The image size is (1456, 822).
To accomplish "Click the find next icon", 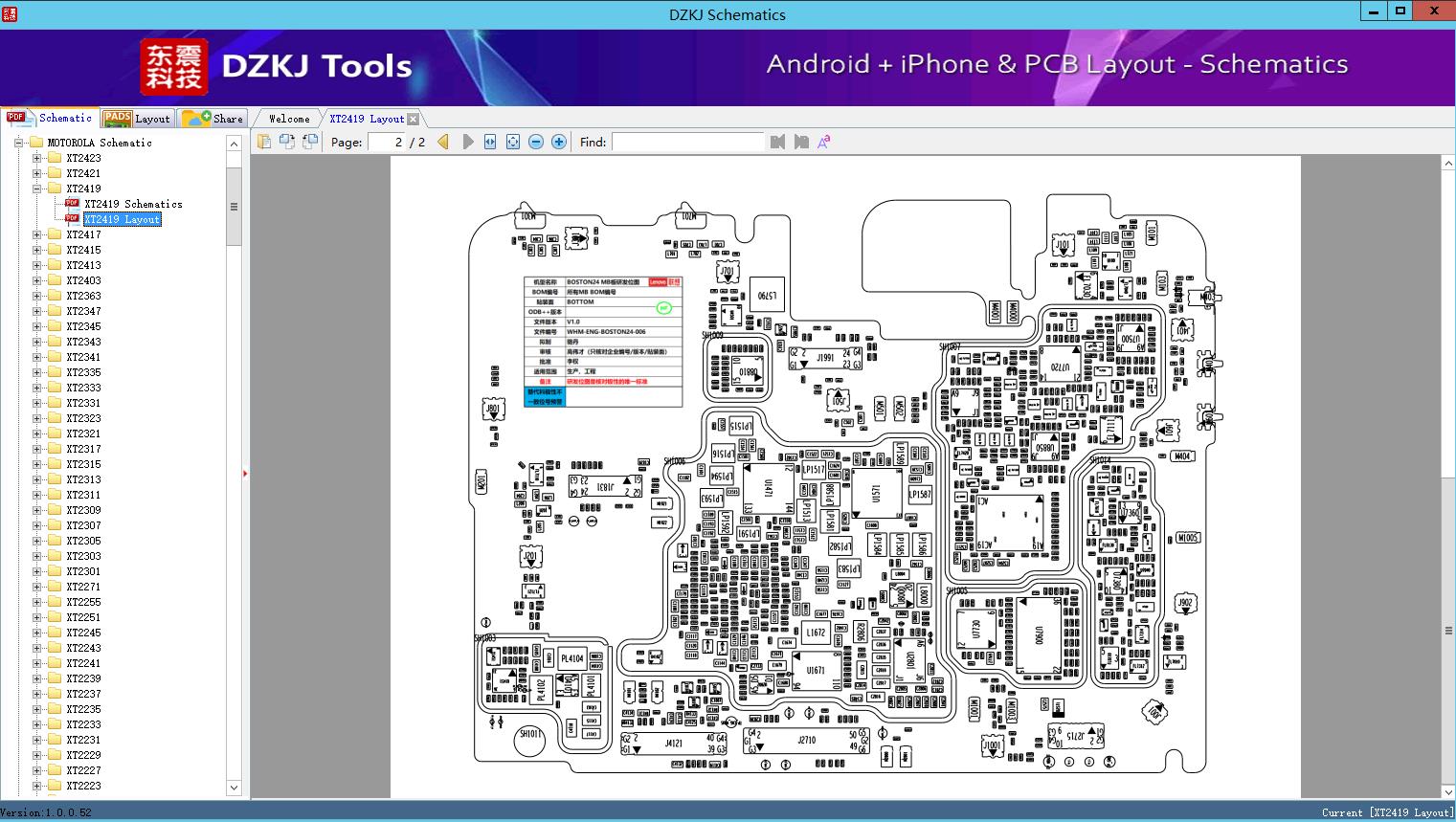I will (x=801, y=142).
